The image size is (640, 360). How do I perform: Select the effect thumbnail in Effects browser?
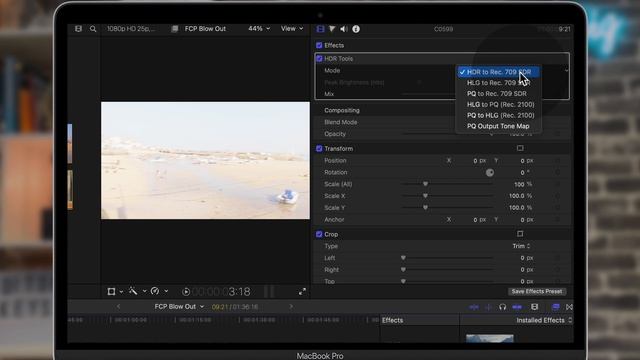tap(490, 338)
